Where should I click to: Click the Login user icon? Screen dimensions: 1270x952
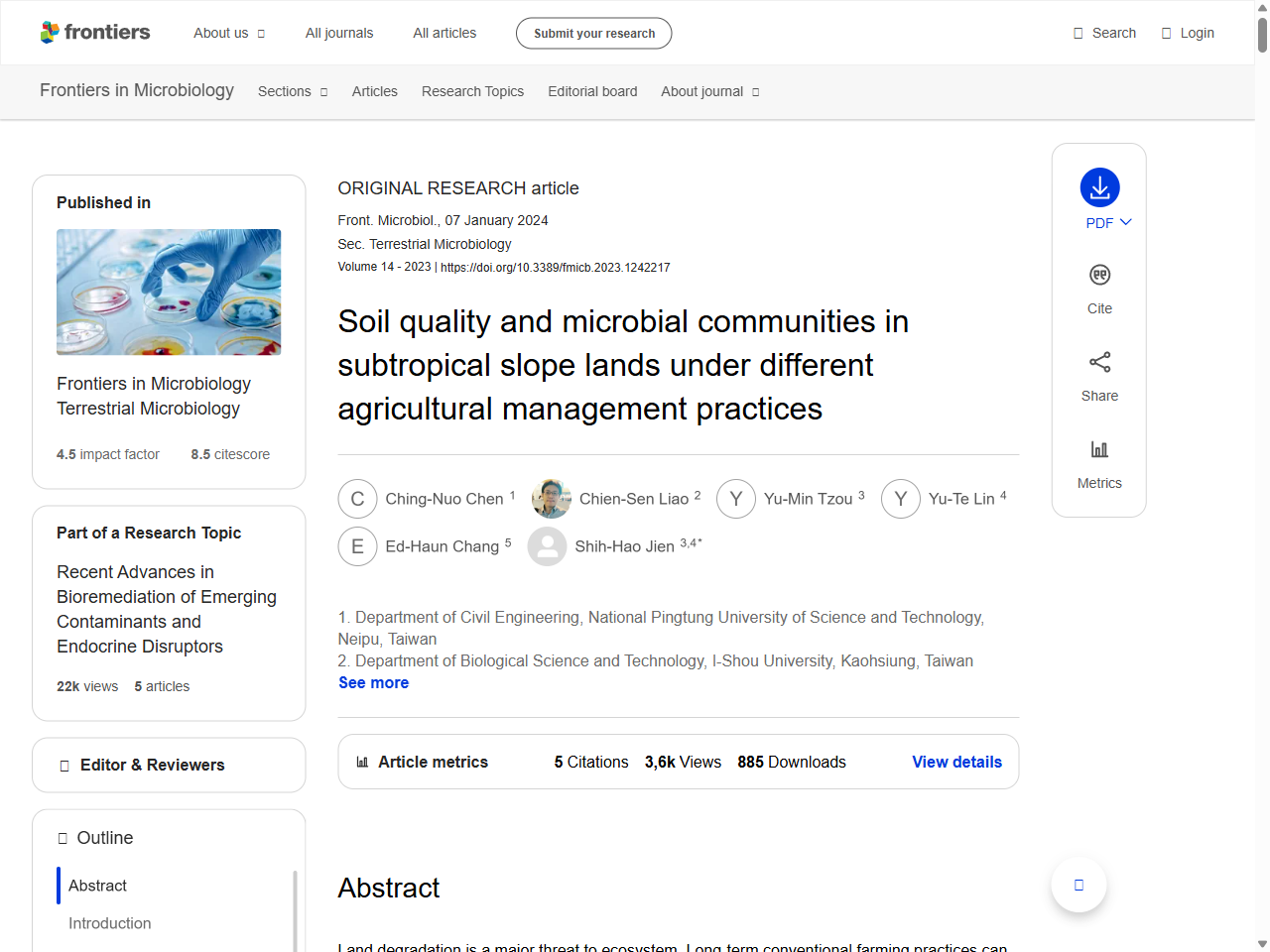pos(1166,33)
